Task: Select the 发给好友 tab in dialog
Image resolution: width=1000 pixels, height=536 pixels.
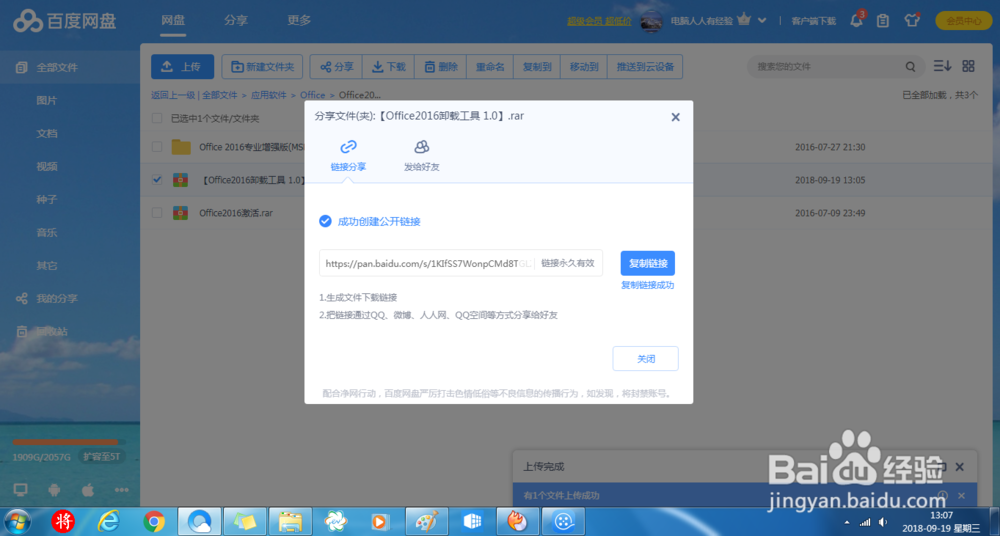Action: point(422,156)
